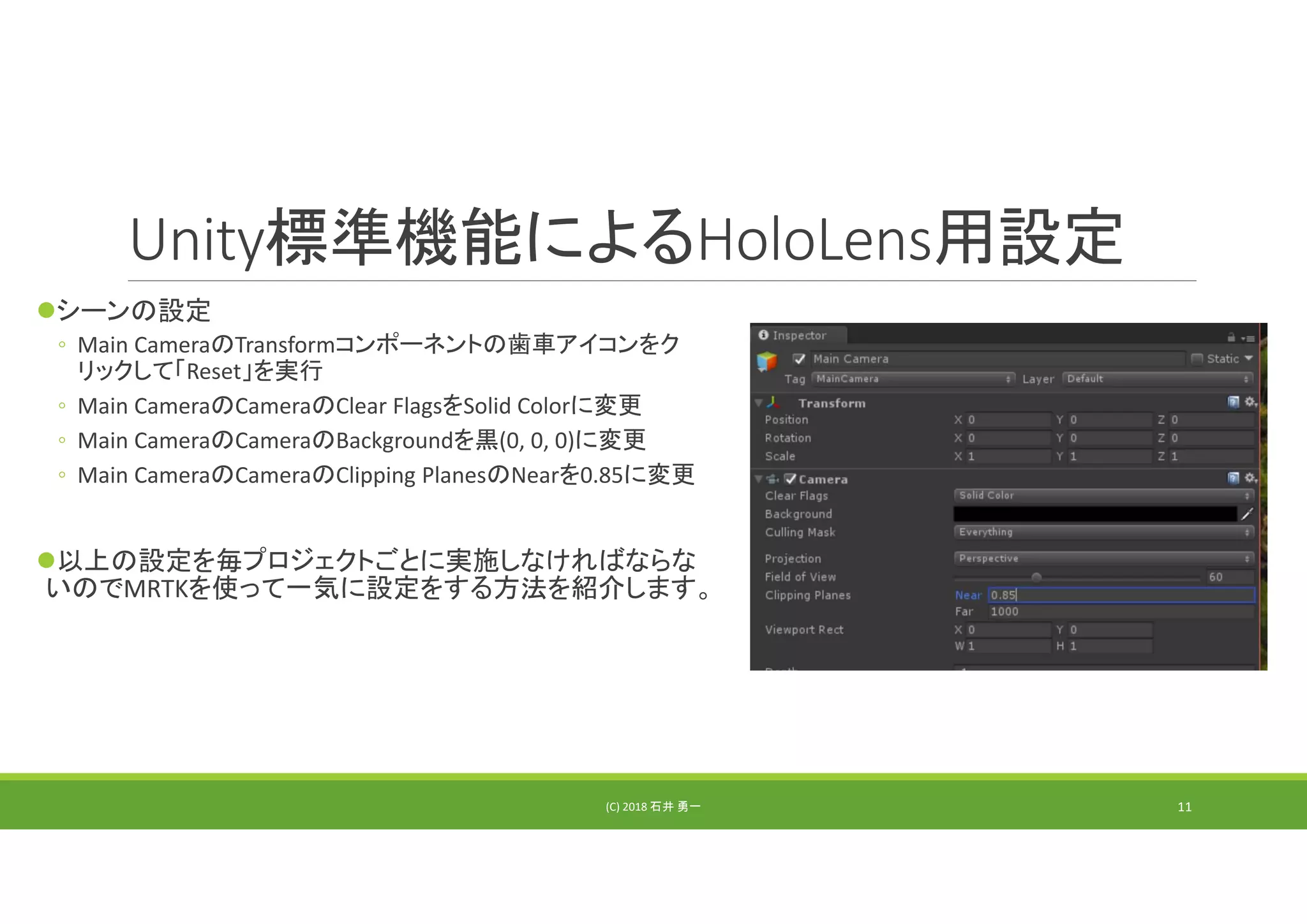Click the Position label
This screenshot has width=1307, height=924.
pos(786,420)
